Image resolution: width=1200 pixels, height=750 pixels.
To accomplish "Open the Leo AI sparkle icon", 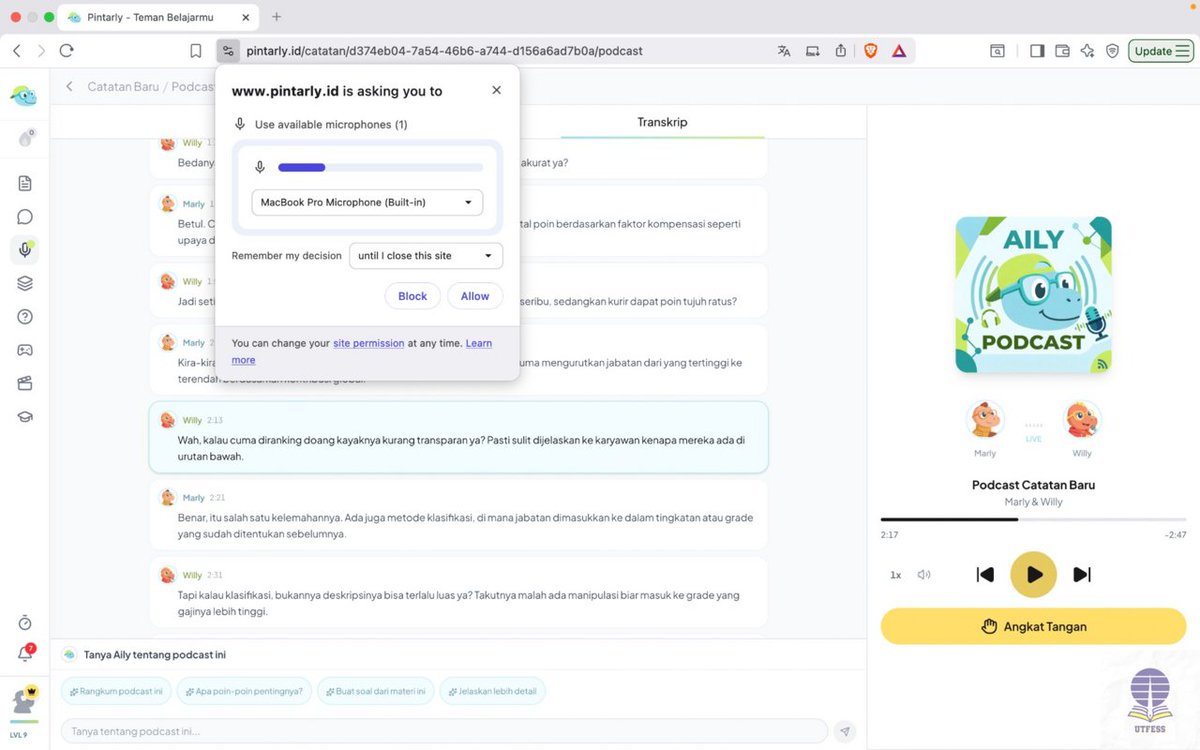I will 1087,50.
